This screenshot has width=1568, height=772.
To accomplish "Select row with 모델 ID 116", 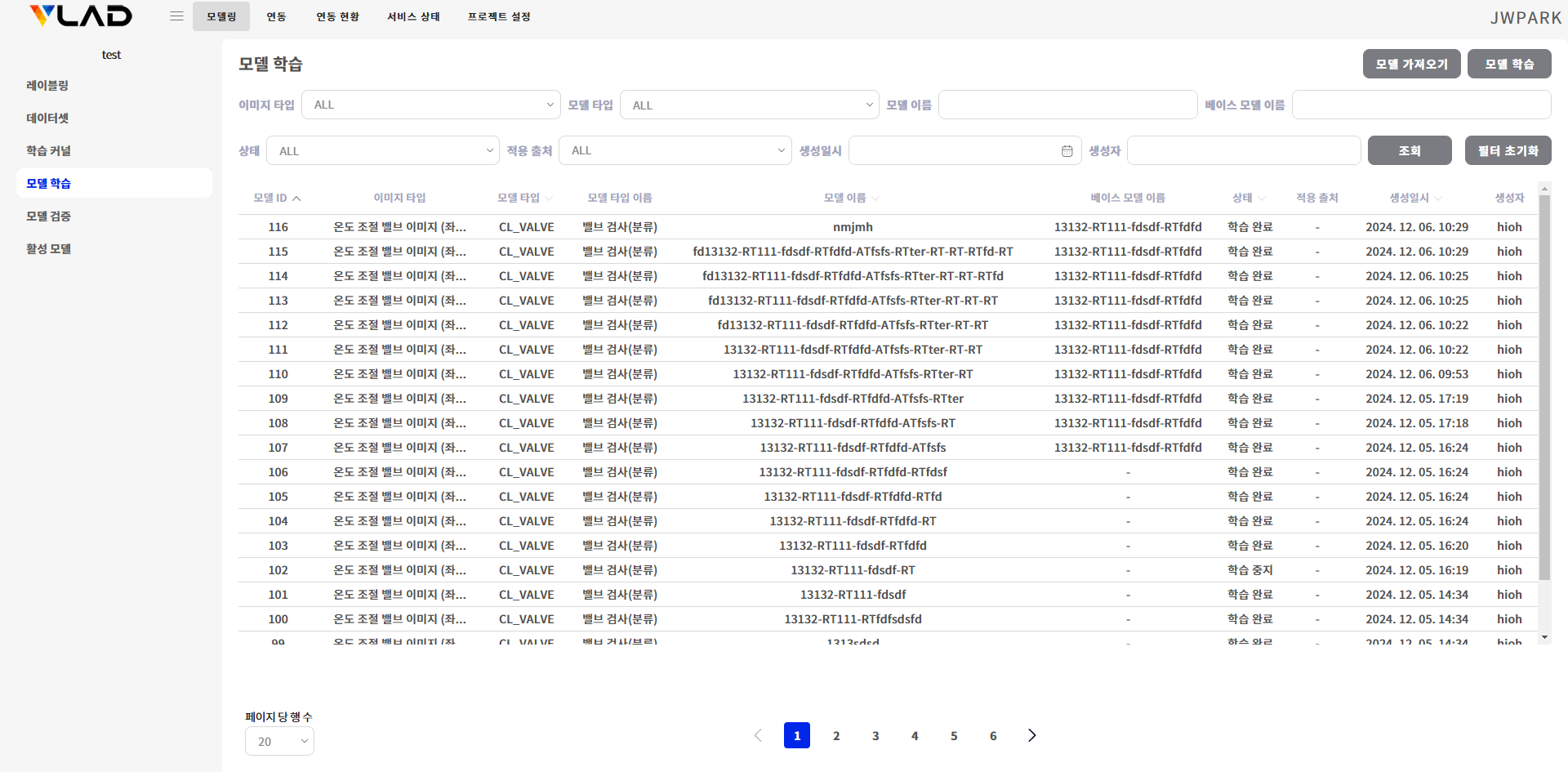I will click(888, 227).
